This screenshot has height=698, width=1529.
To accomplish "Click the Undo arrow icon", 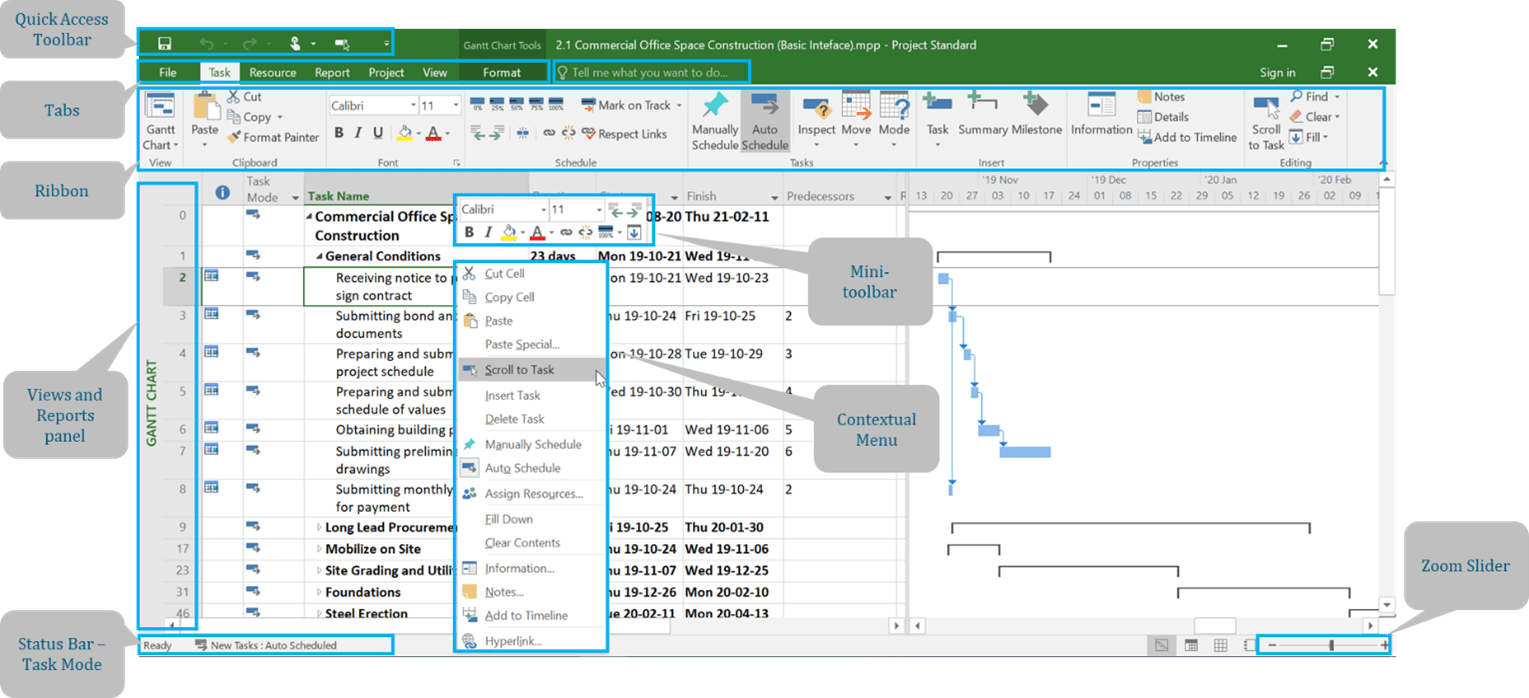I will 207,44.
